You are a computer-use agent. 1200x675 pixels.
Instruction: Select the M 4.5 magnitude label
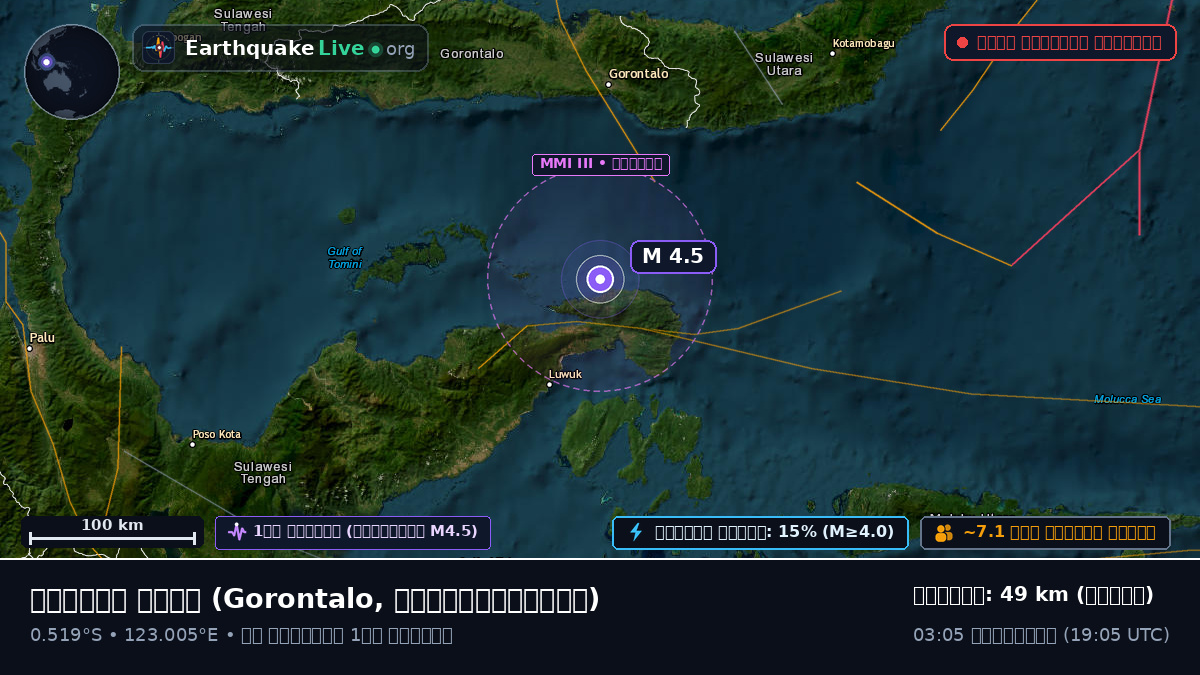pos(673,257)
